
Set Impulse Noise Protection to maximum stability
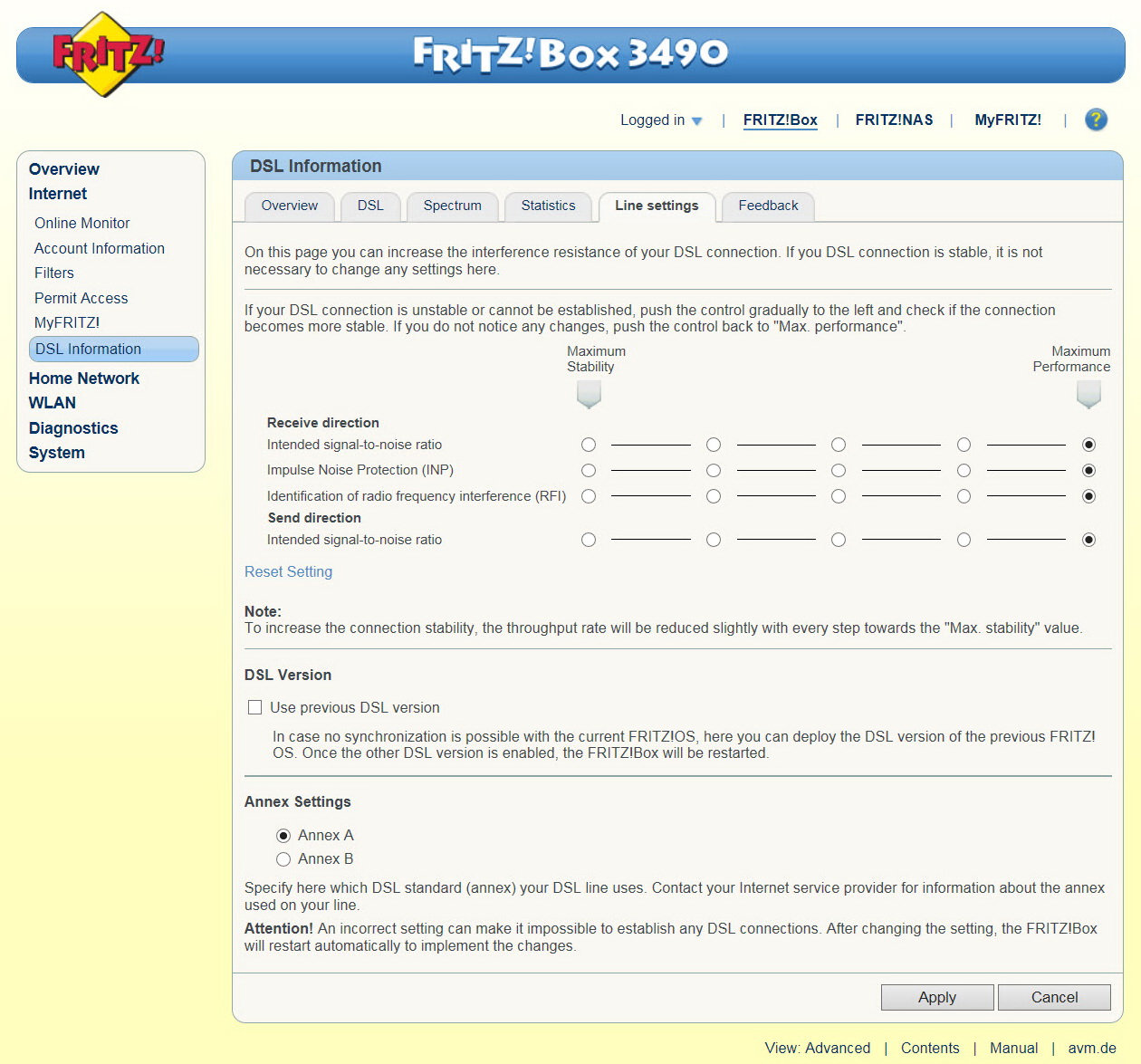click(589, 471)
